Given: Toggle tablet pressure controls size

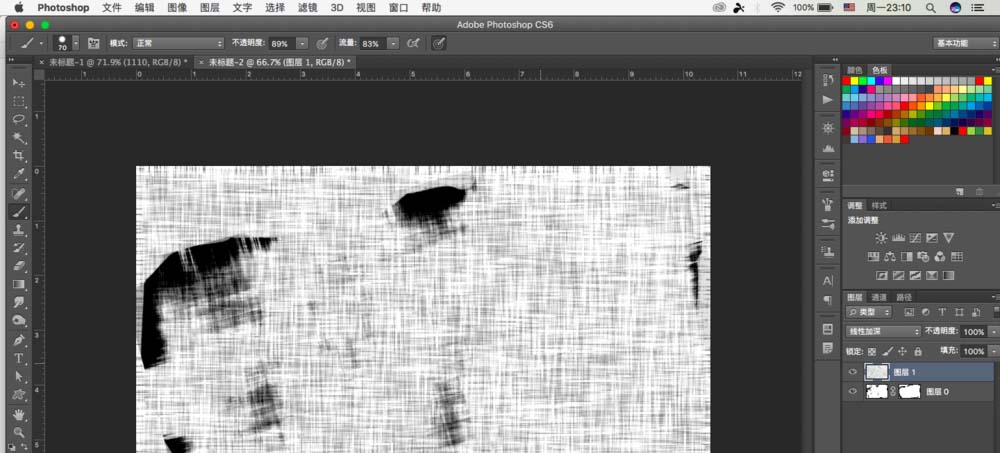Looking at the screenshot, I should 439,43.
